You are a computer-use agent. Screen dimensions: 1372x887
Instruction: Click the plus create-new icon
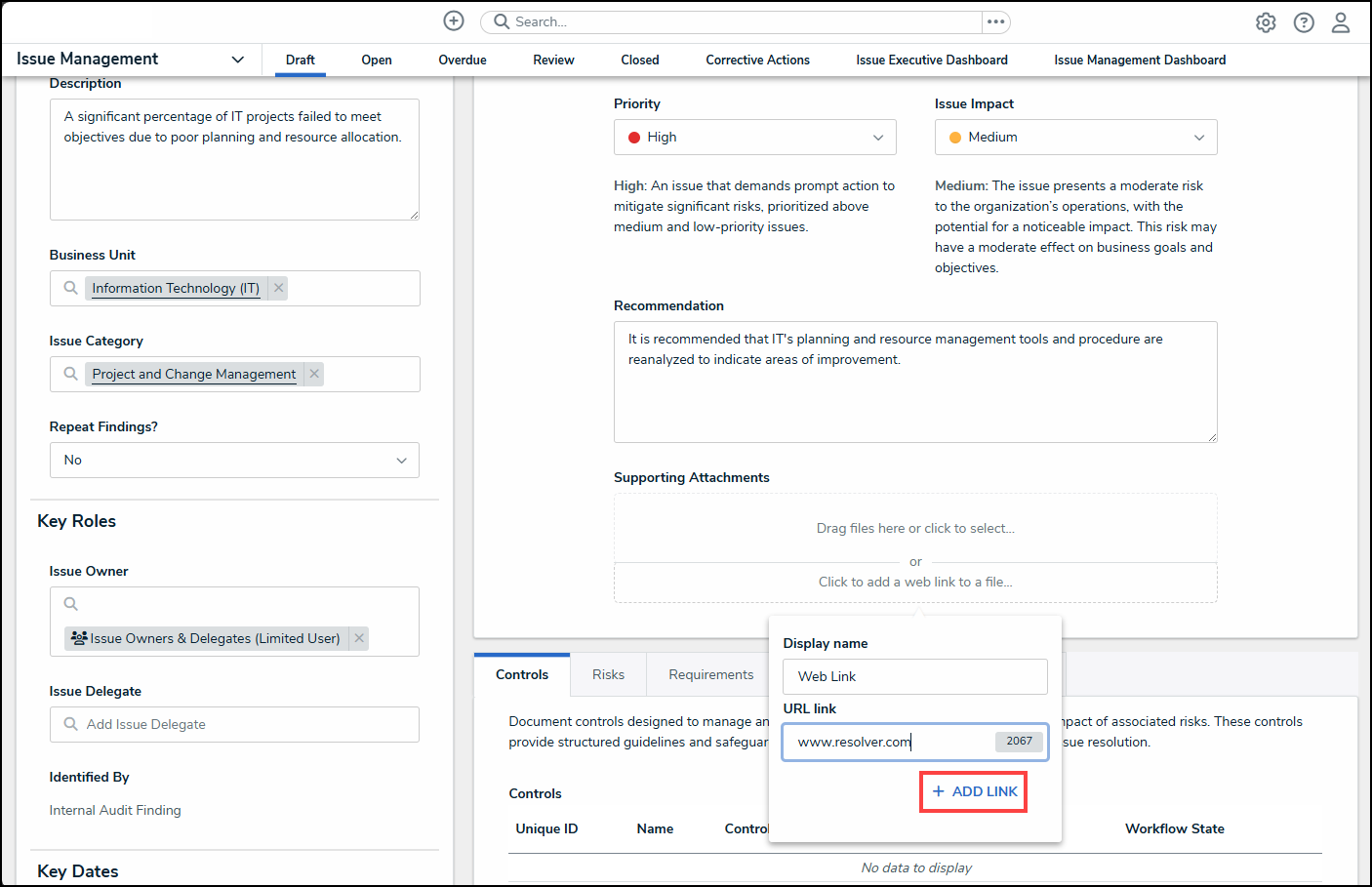[454, 20]
